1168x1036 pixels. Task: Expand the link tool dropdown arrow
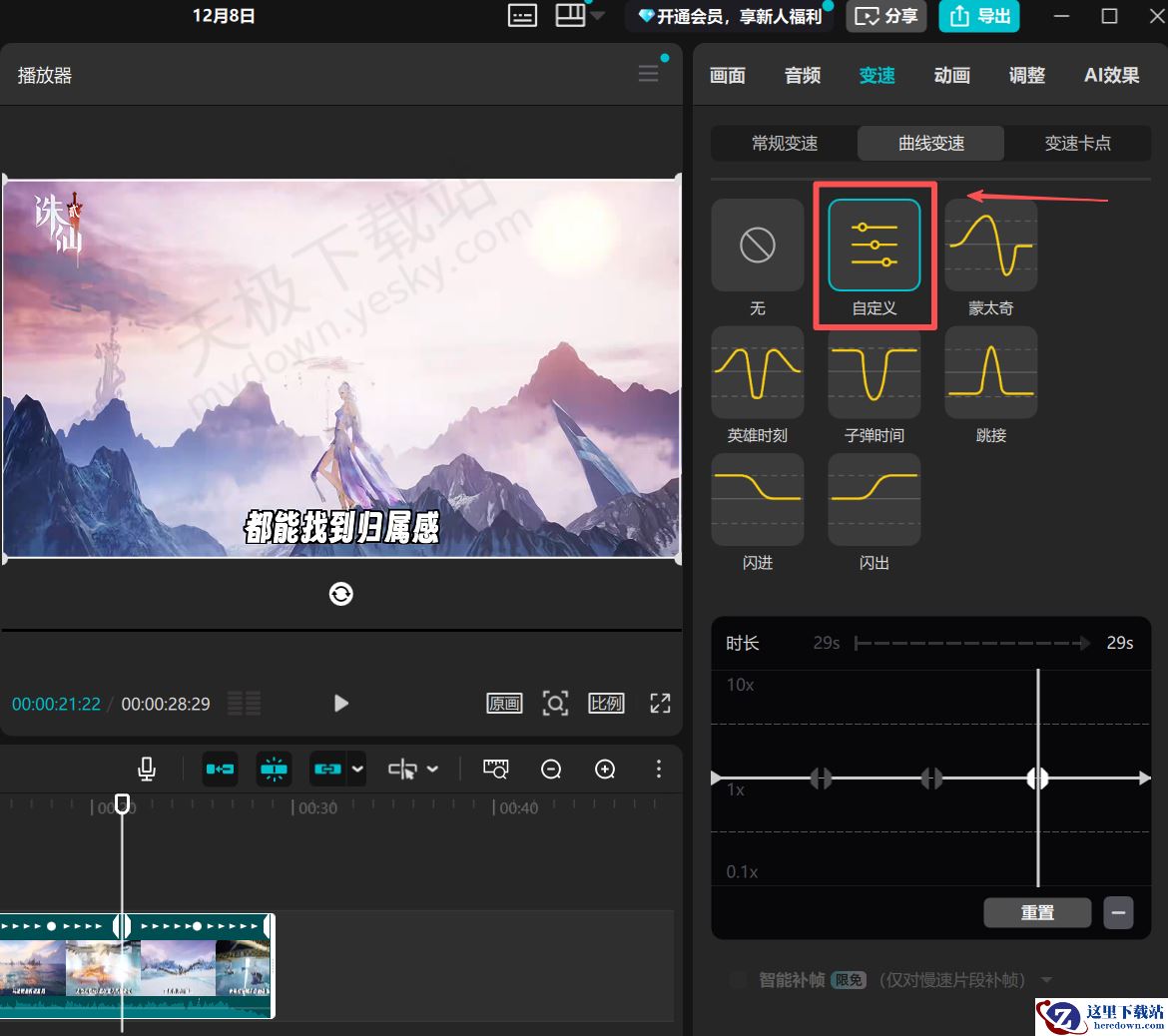pyautogui.click(x=356, y=769)
